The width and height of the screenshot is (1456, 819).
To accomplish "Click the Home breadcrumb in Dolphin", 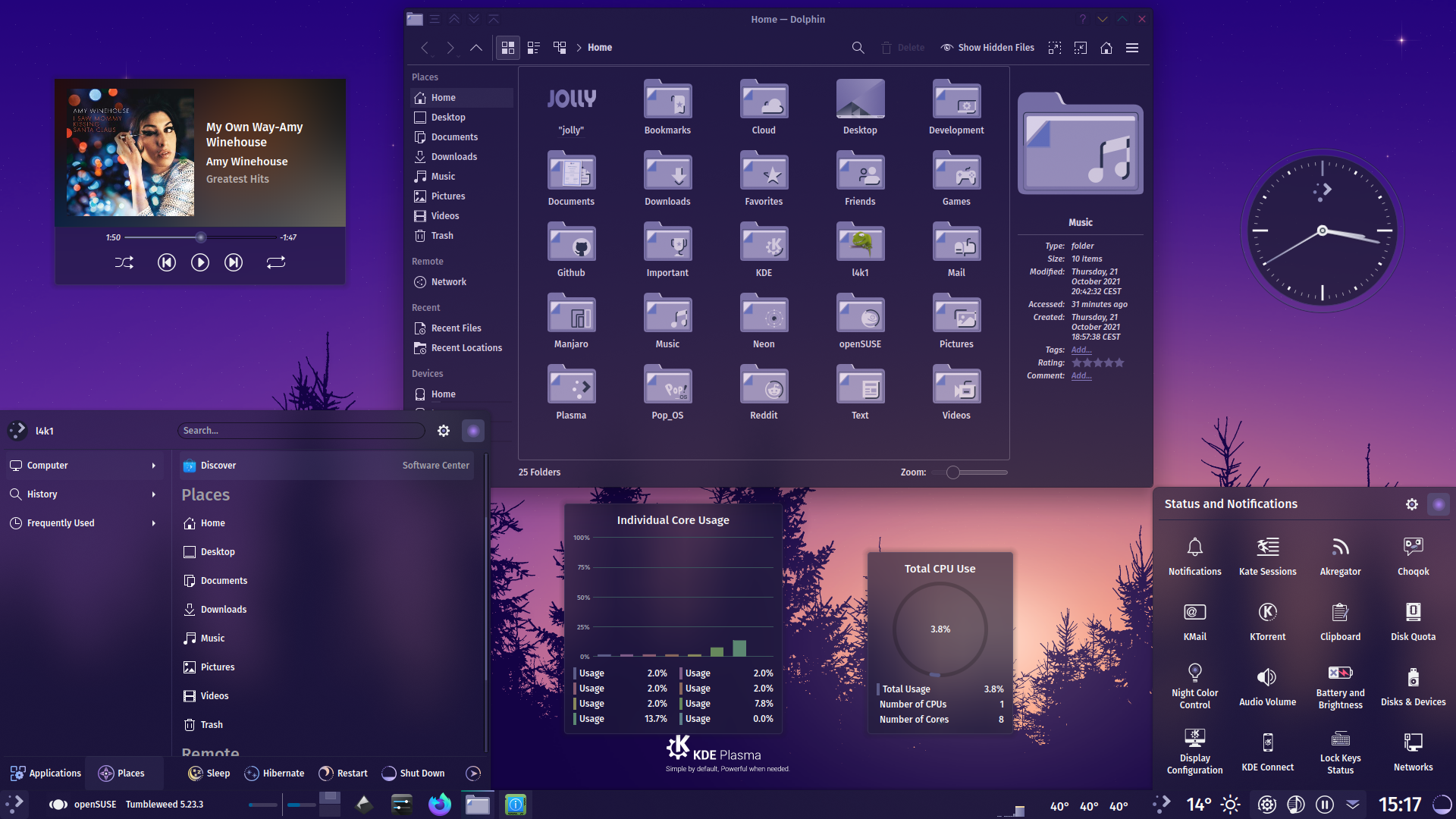I will [600, 48].
